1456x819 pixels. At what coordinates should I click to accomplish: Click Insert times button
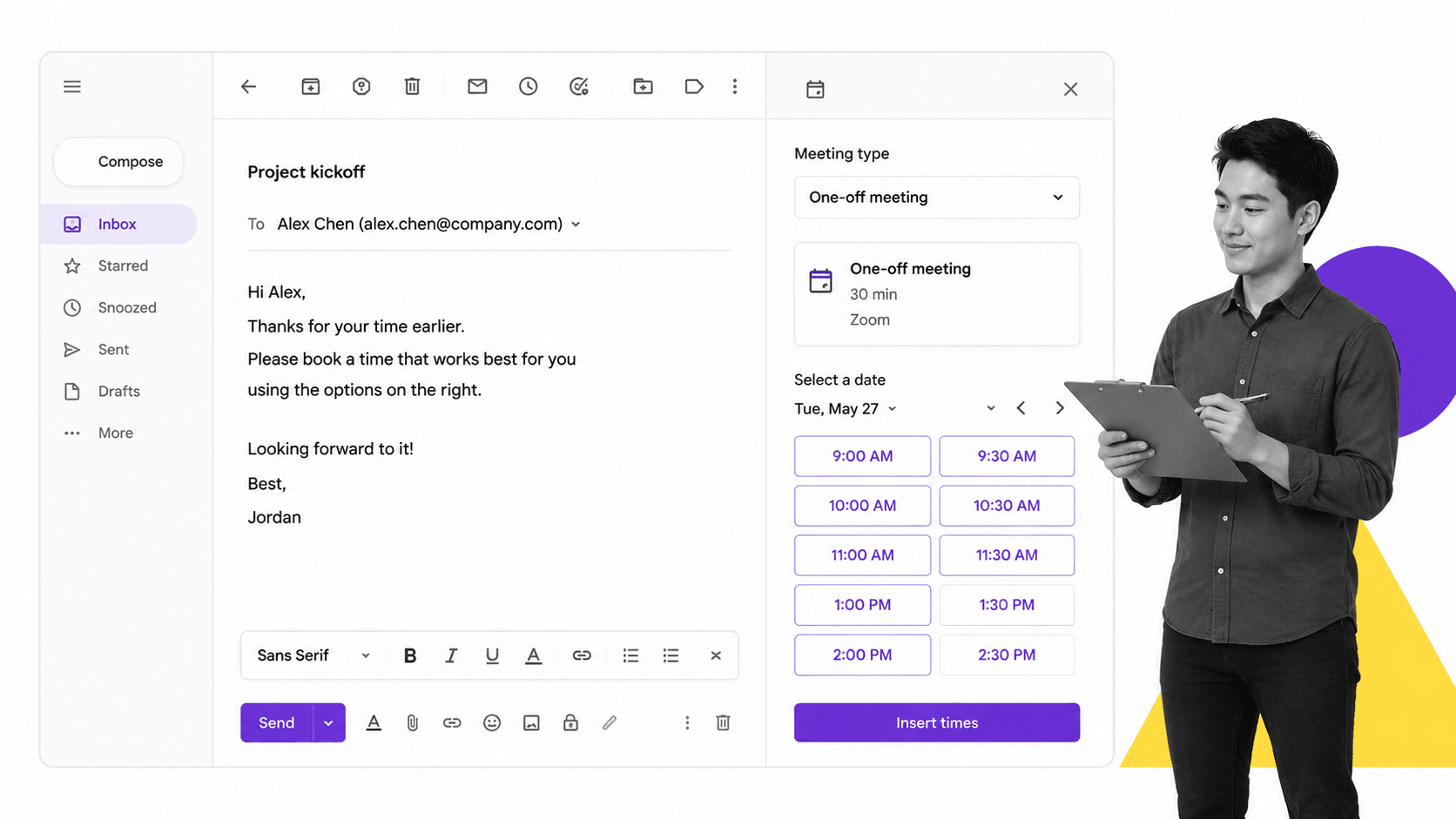tap(937, 722)
